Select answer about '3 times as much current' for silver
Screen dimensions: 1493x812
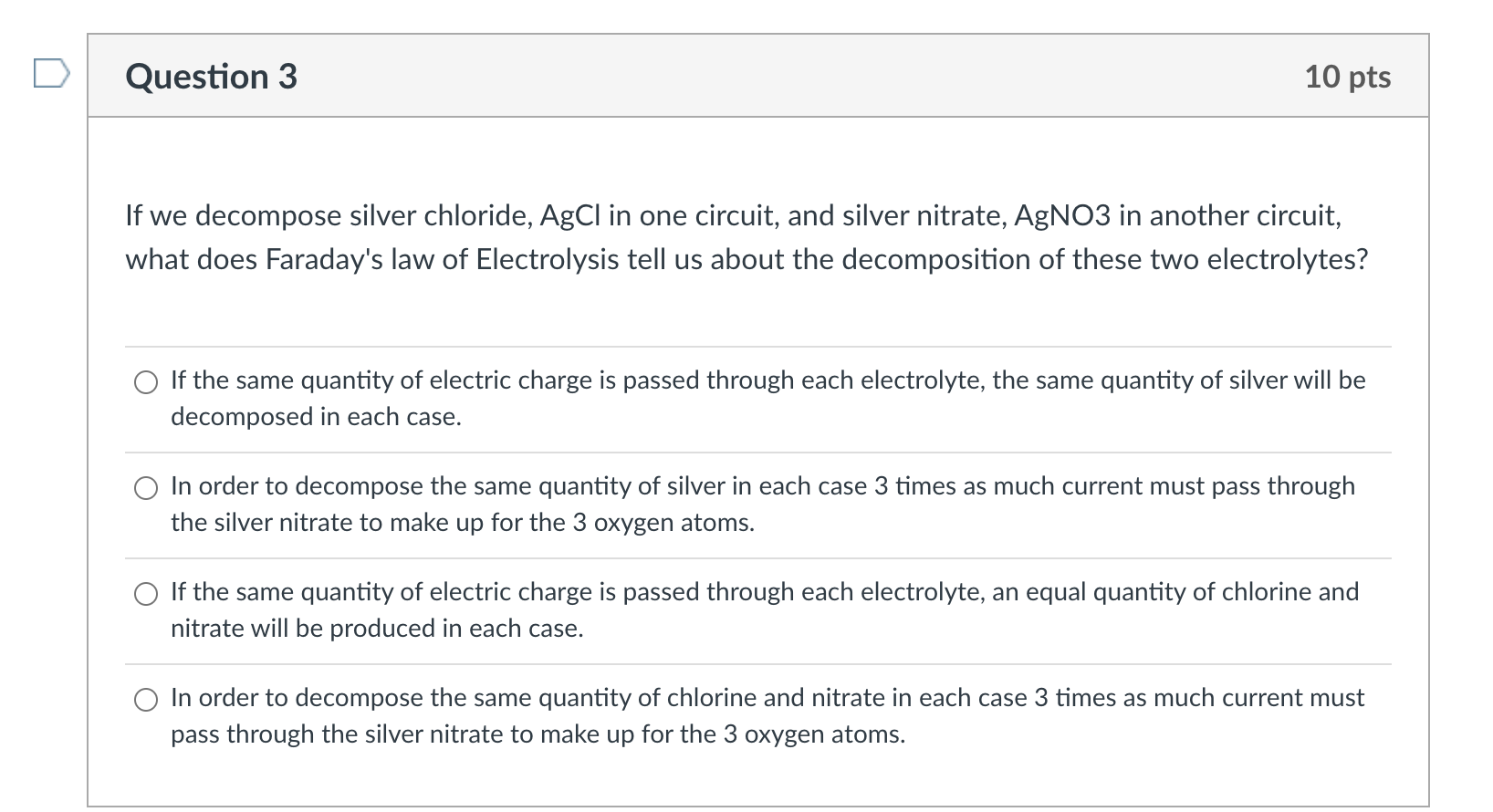(146, 488)
